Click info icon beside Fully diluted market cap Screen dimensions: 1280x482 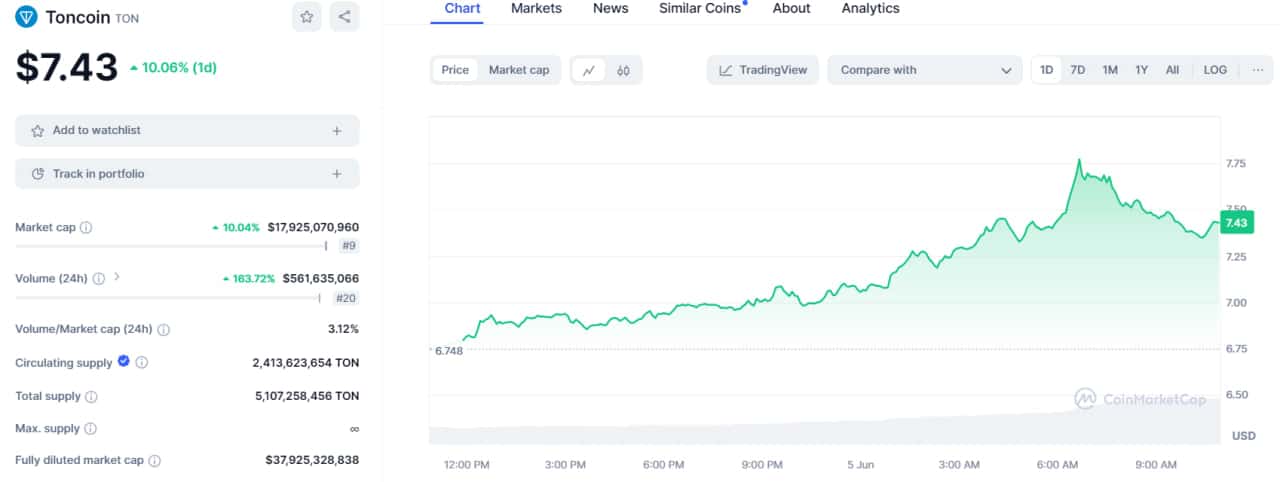coord(155,461)
